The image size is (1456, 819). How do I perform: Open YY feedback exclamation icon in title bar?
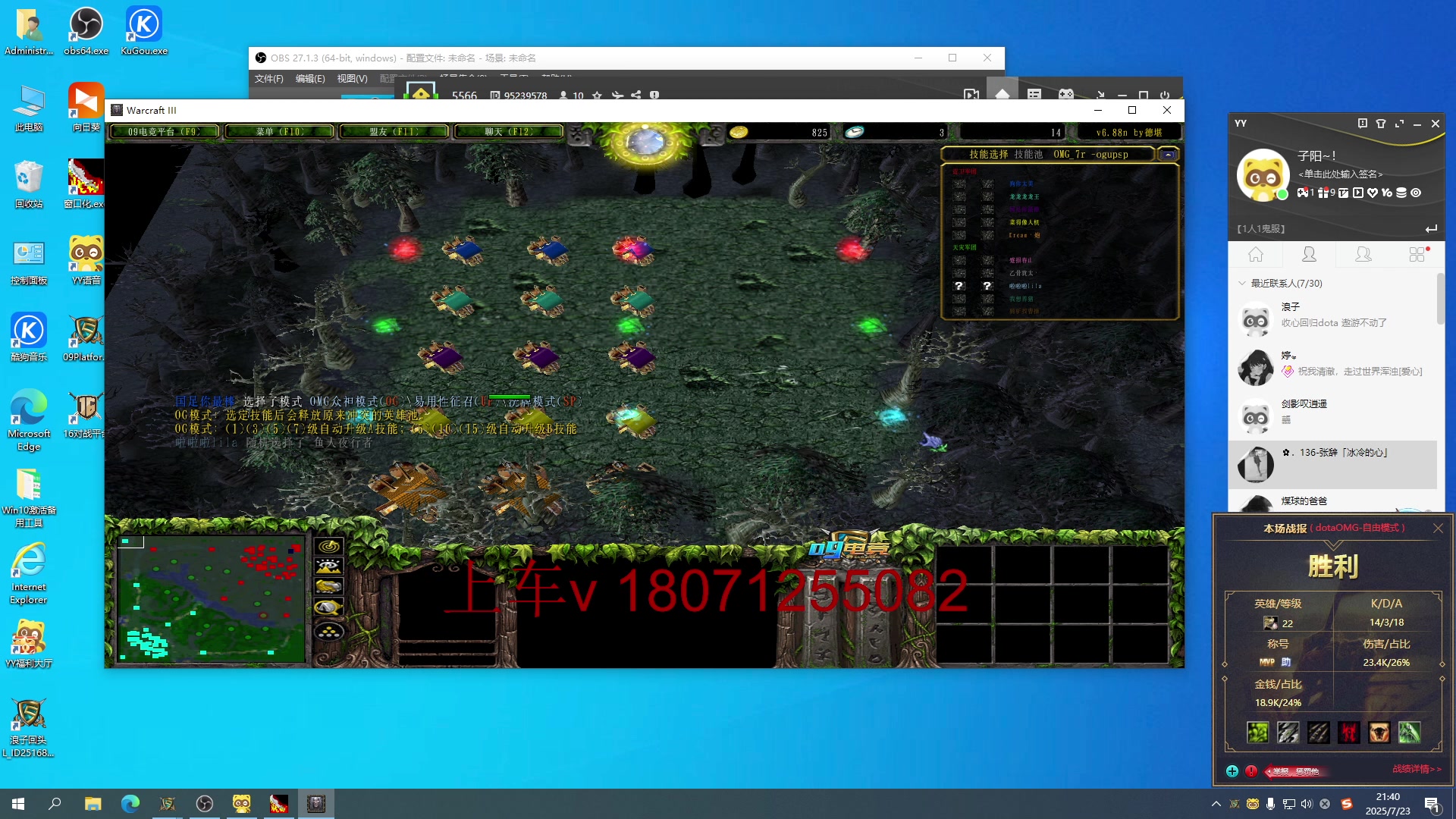point(1362,124)
